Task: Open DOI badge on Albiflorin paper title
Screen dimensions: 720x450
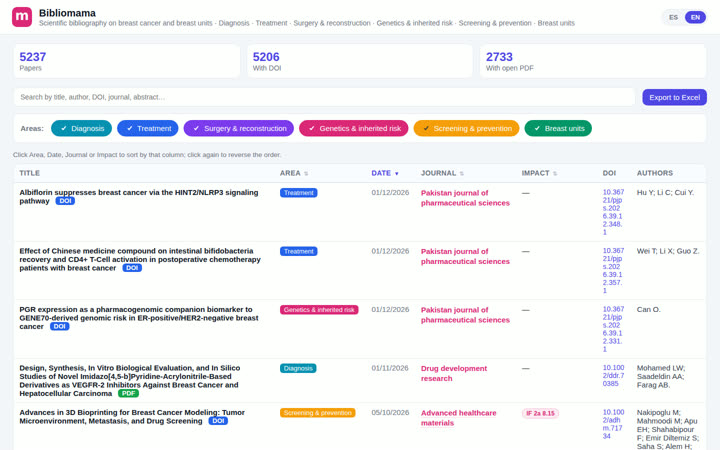Action: tap(65, 201)
